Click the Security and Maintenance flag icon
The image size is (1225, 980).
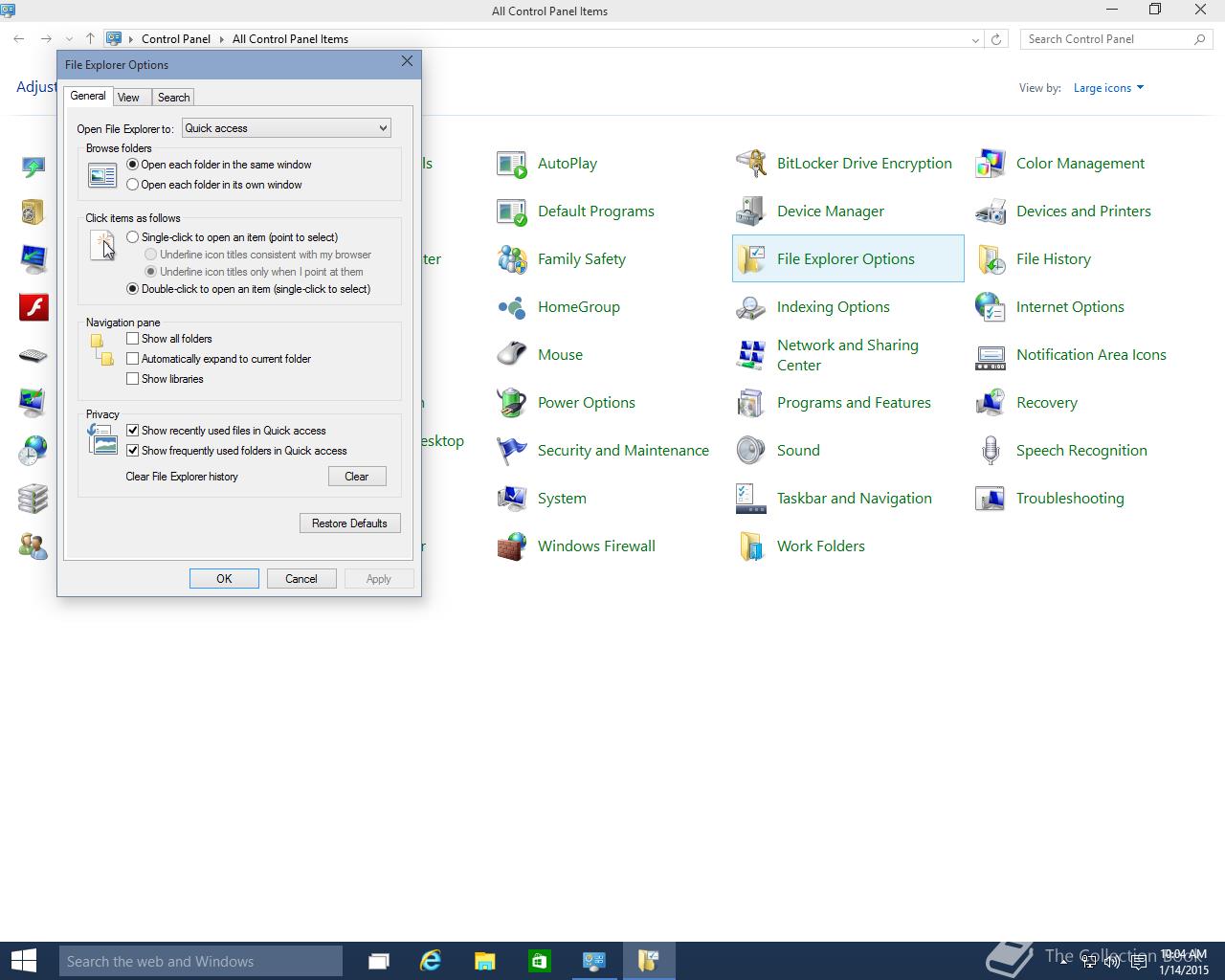pos(512,451)
